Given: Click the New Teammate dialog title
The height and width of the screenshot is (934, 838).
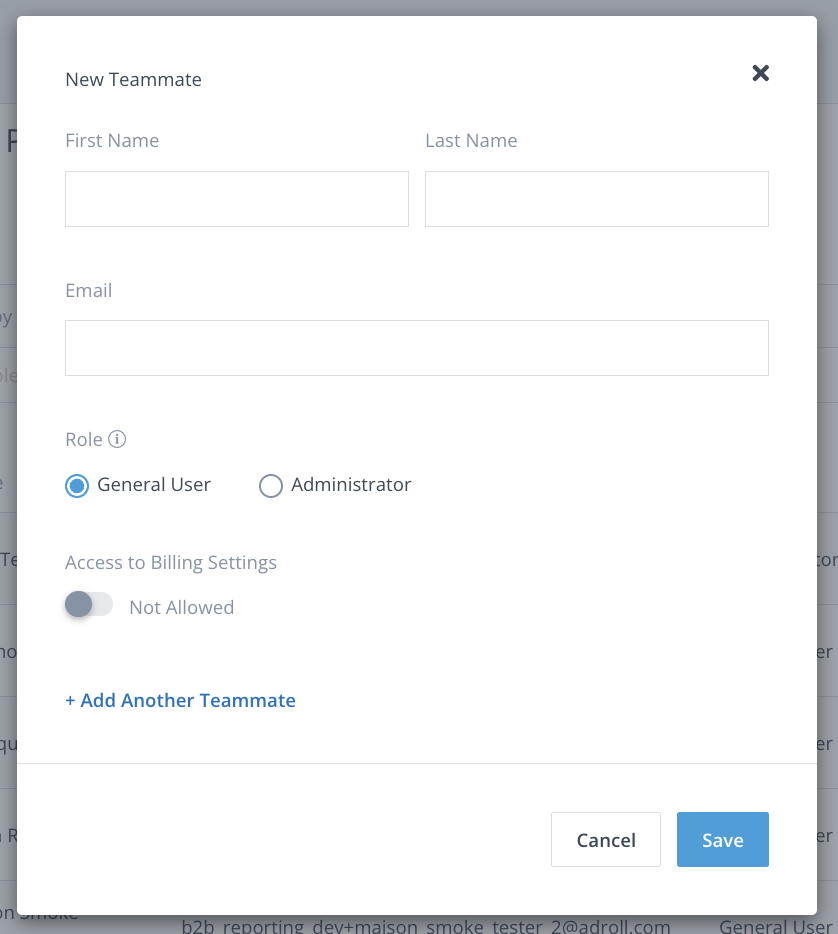Looking at the screenshot, I should click(x=133, y=80).
